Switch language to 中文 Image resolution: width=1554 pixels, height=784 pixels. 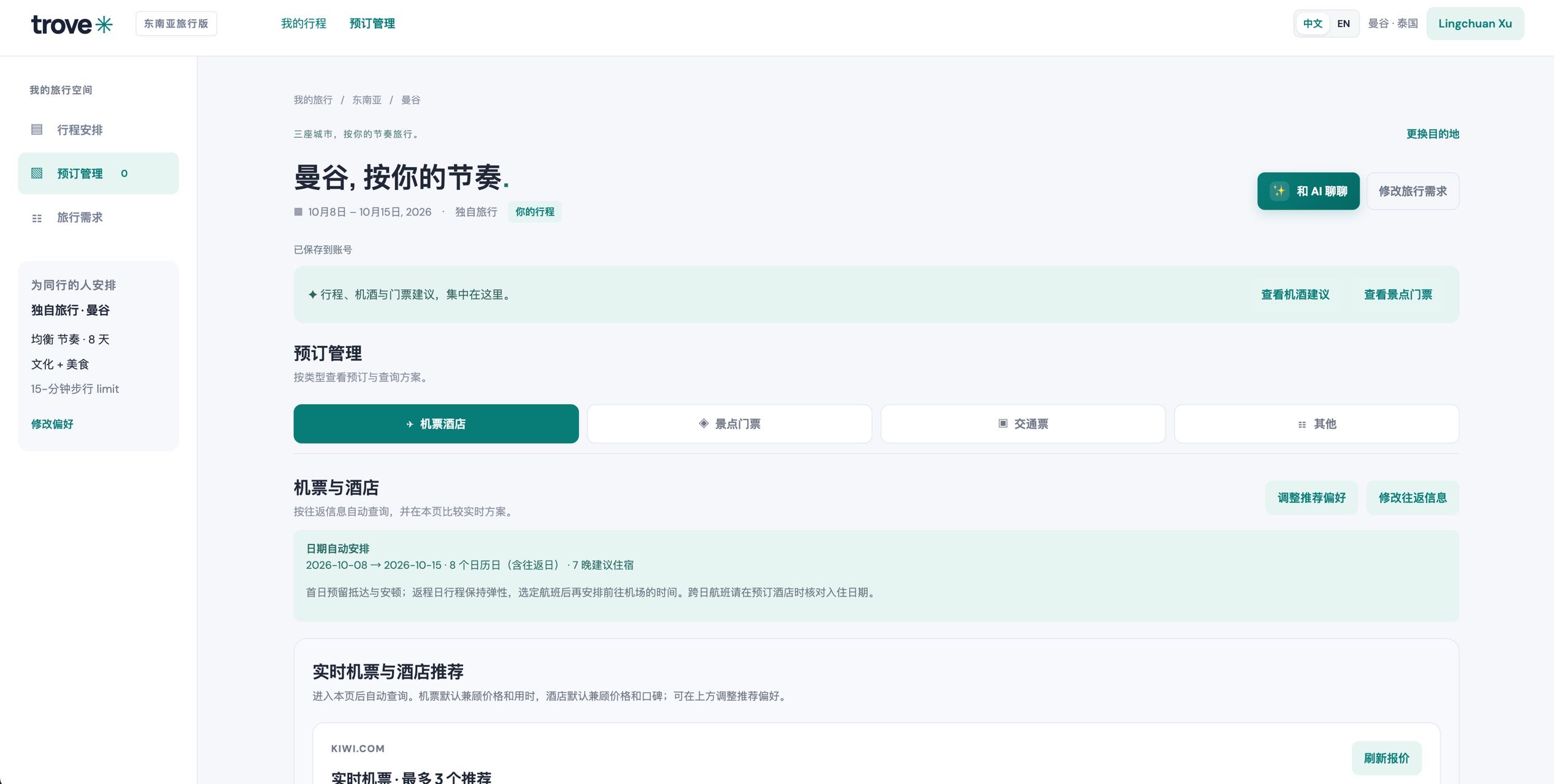click(1312, 24)
